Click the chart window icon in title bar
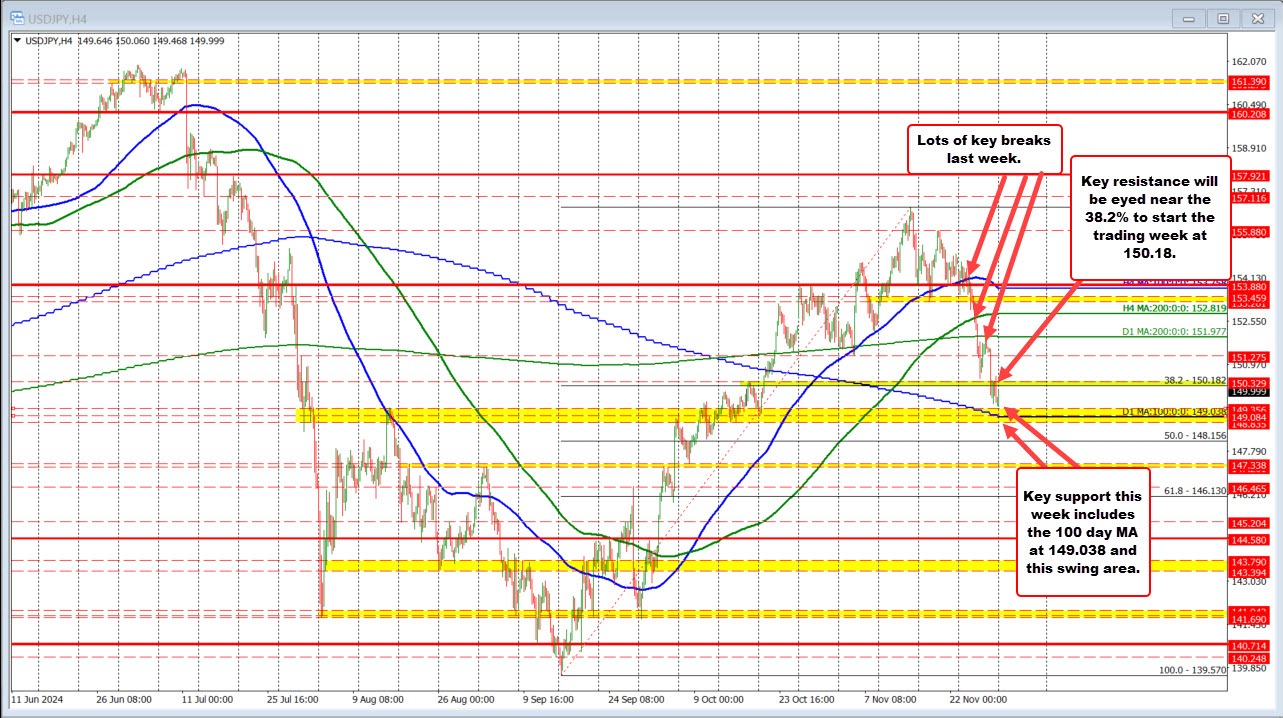Image resolution: width=1283 pixels, height=718 pixels. point(17,17)
